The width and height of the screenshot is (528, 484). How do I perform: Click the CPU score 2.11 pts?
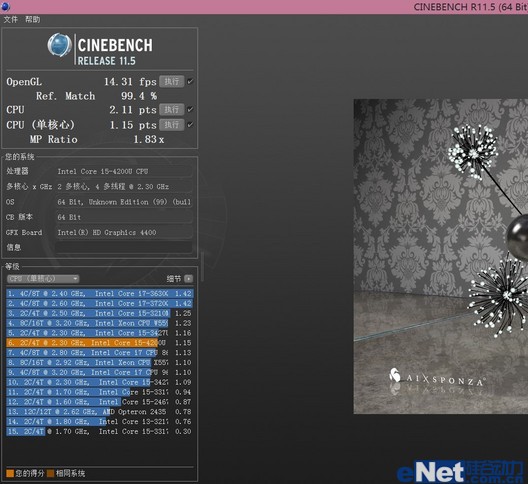pyautogui.click(x=133, y=110)
